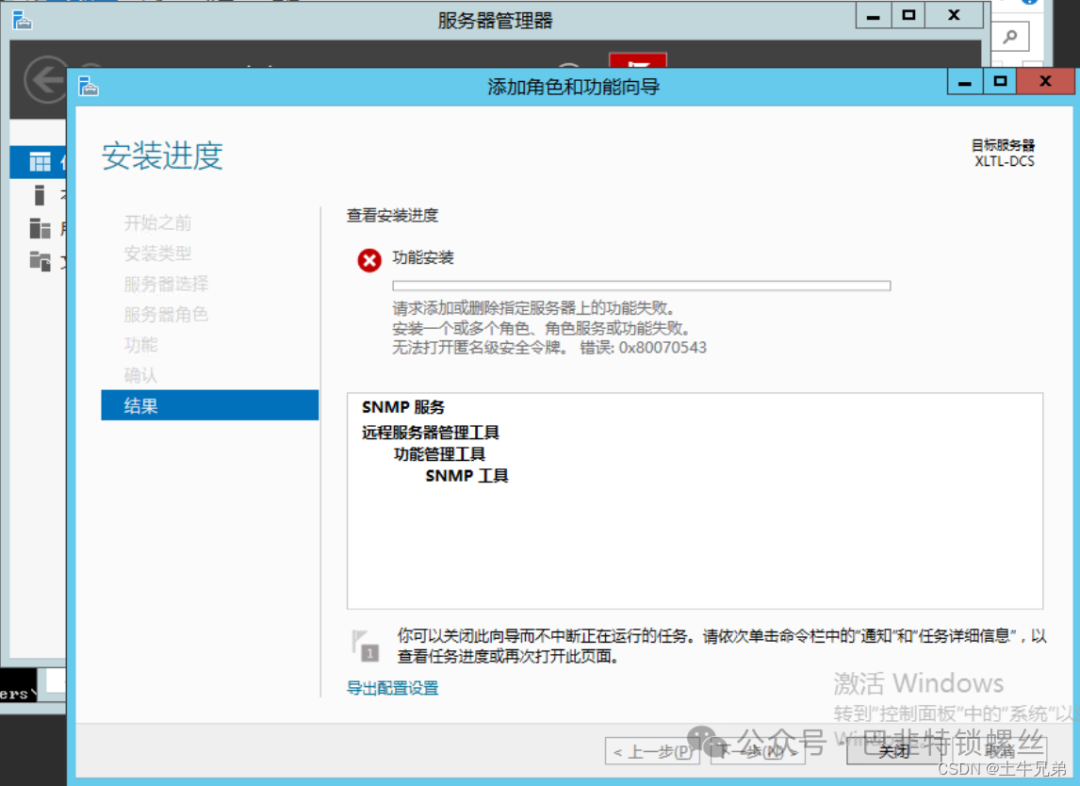Click the back arrow in Server Manager

(45, 80)
